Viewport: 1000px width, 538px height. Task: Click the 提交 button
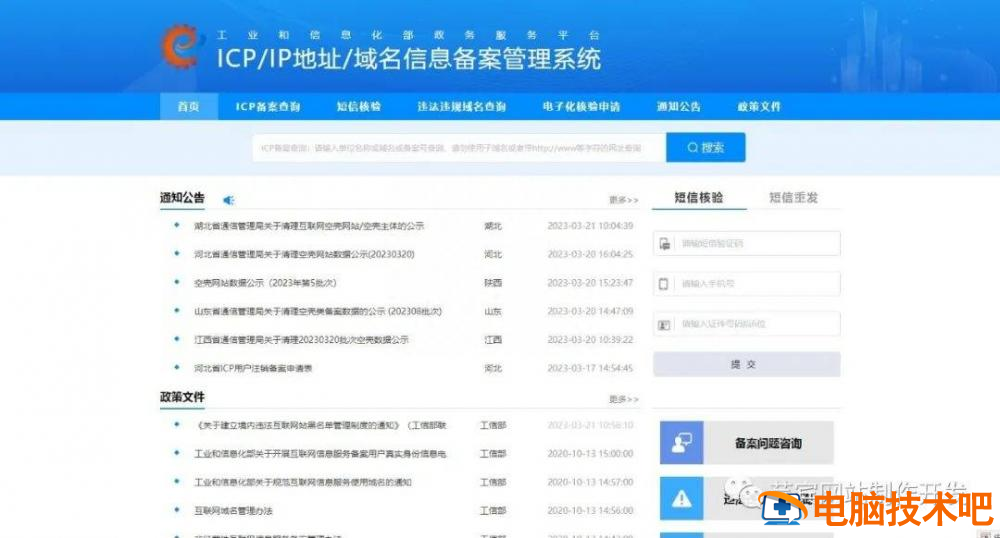point(747,365)
